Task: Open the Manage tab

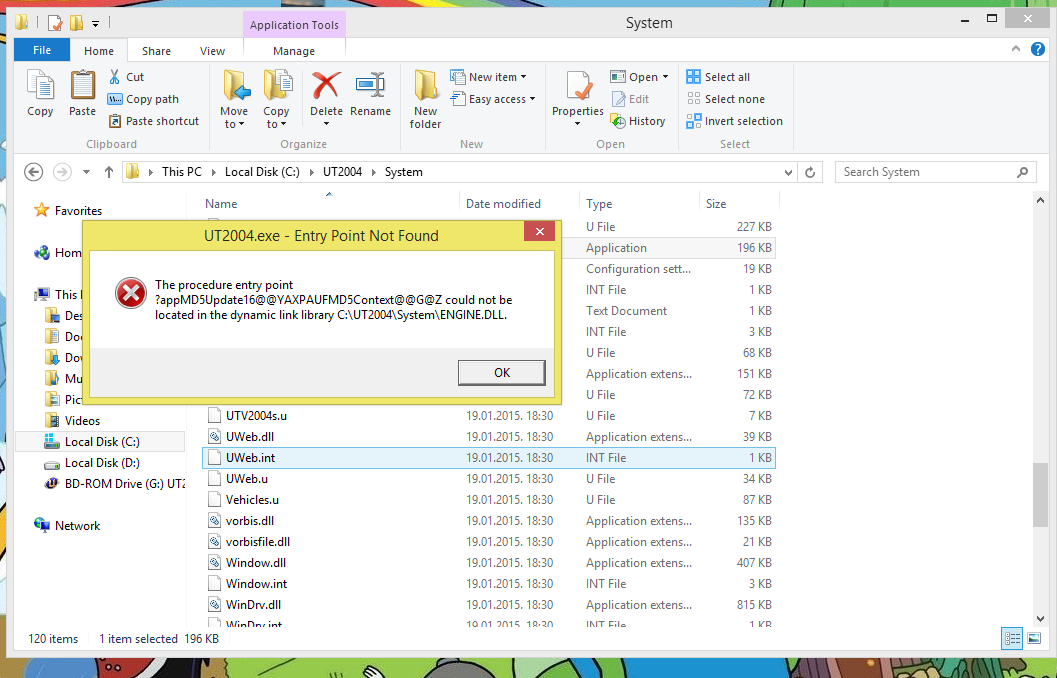Action: click(x=294, y=51)
